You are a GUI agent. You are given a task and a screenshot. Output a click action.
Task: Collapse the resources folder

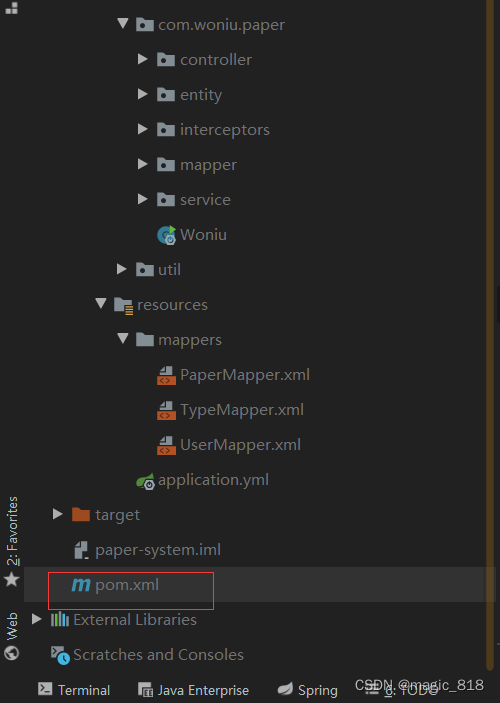pyautogui.click(x=101, y=304)
